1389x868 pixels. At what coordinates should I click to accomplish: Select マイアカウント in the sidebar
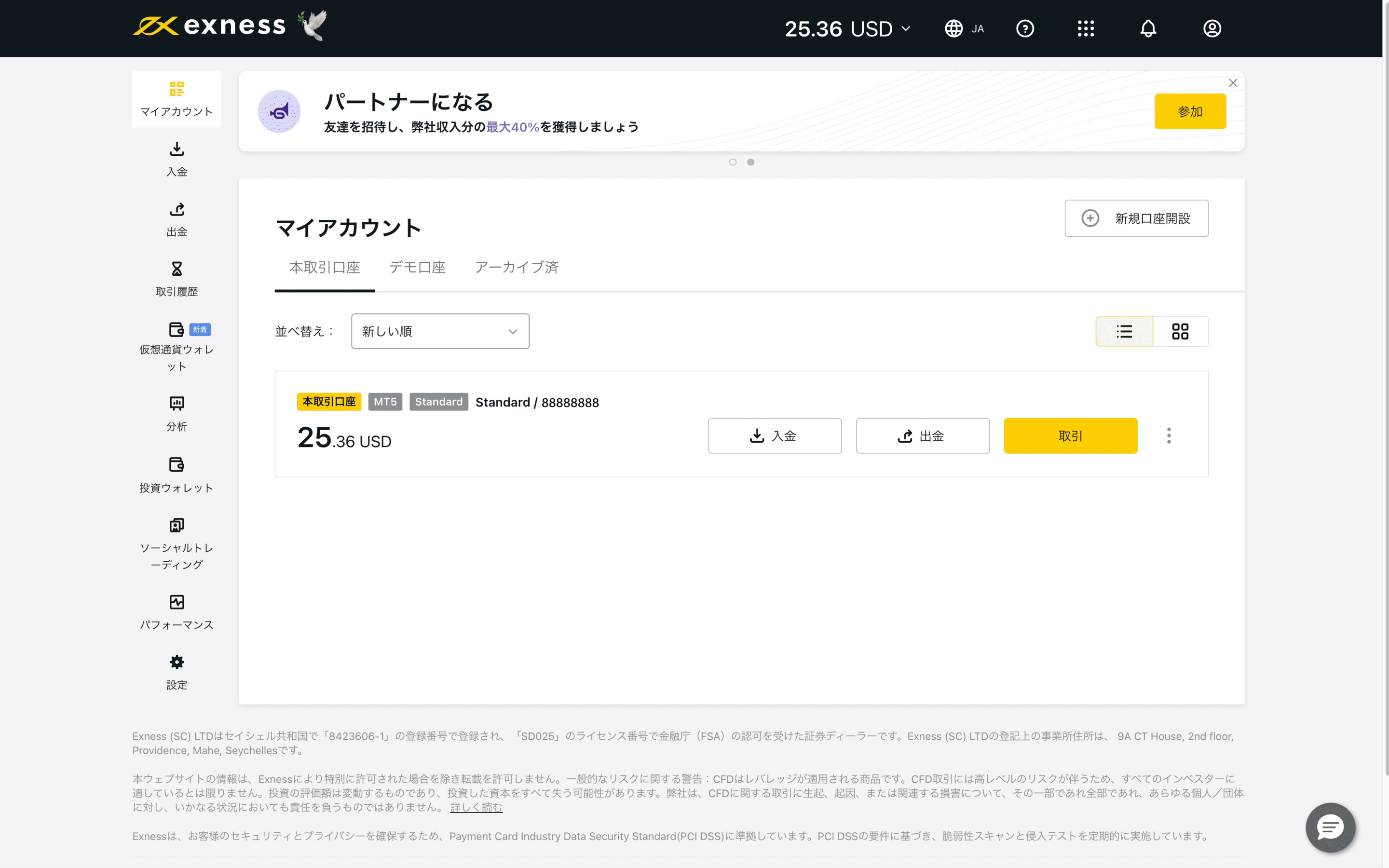click(x=177, y=99)
